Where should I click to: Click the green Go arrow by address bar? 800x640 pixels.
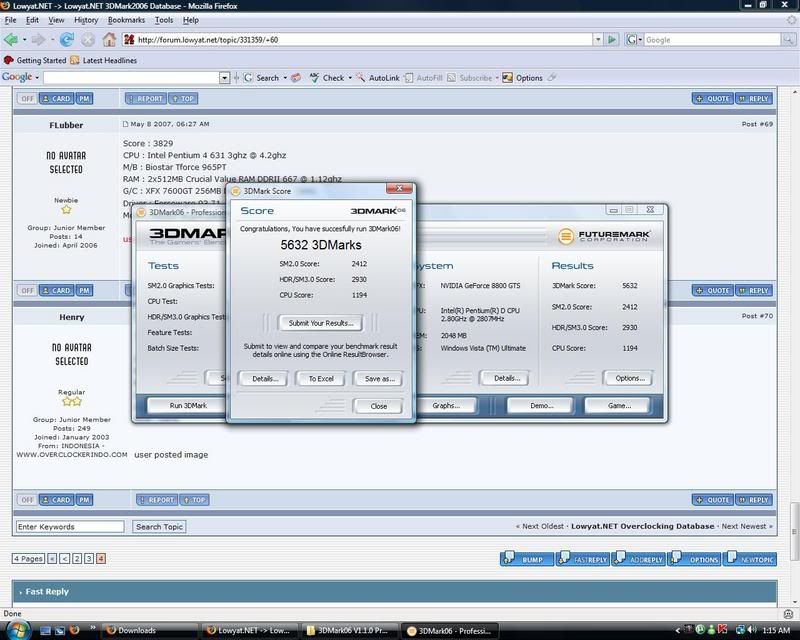(612, 39)
